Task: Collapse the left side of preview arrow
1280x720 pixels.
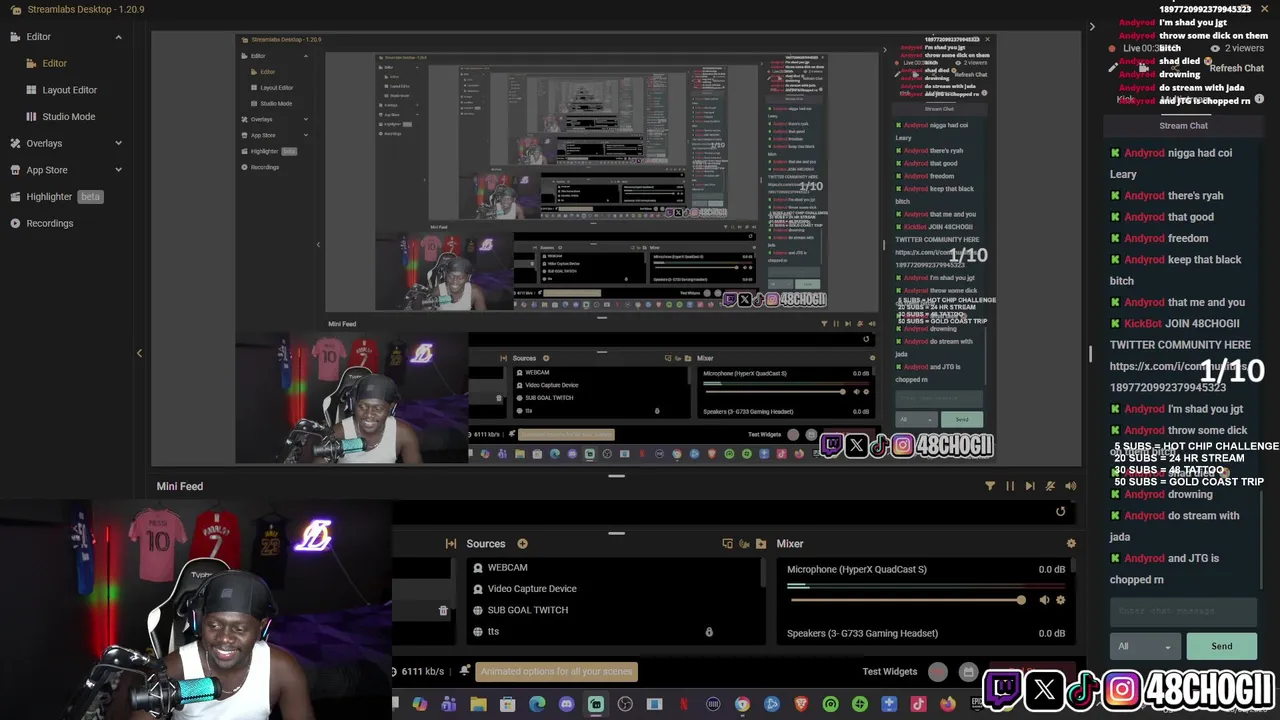Action: [x=139, y=353]
